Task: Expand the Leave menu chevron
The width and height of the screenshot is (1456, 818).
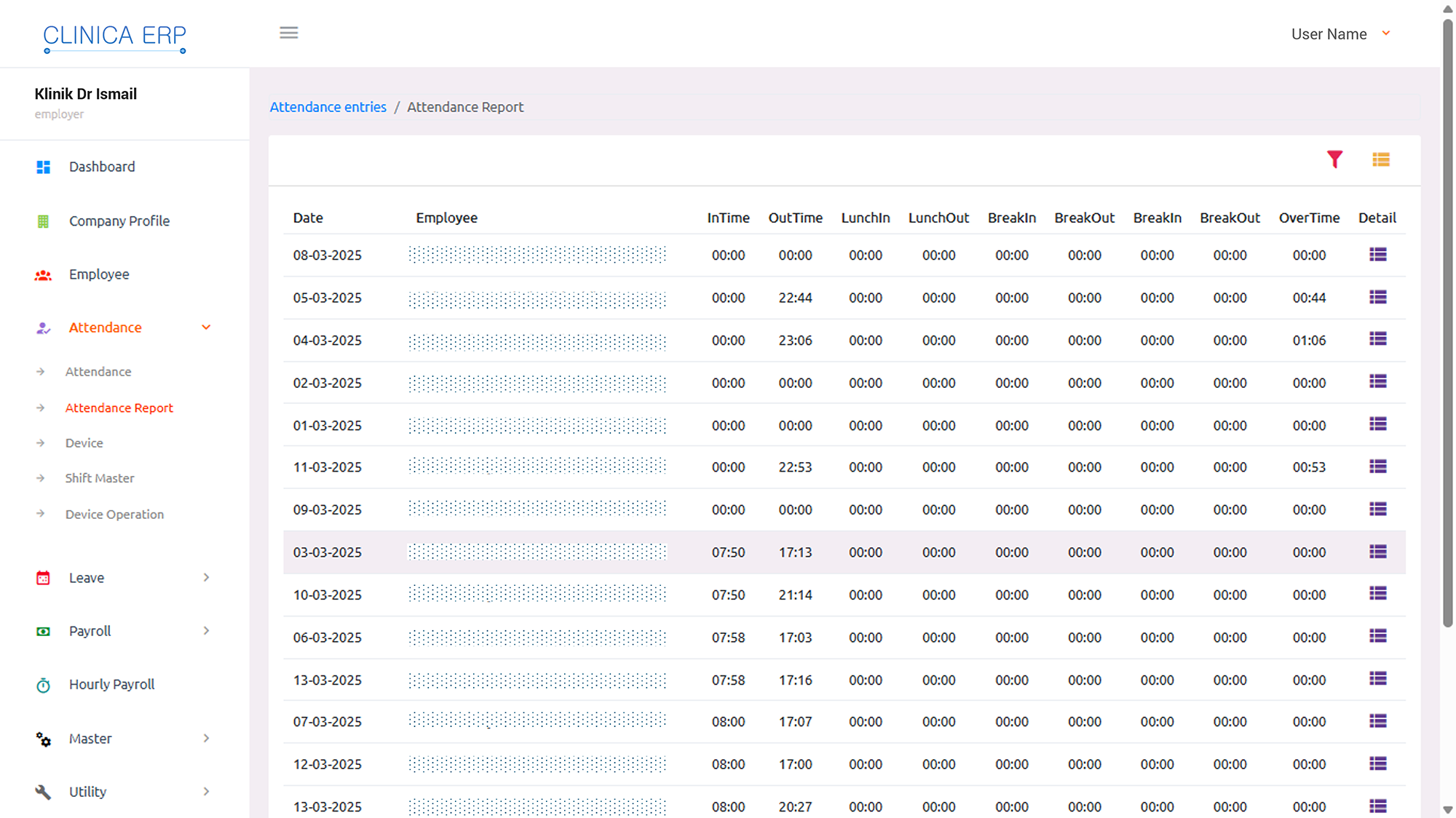Action: coord(206,578)
